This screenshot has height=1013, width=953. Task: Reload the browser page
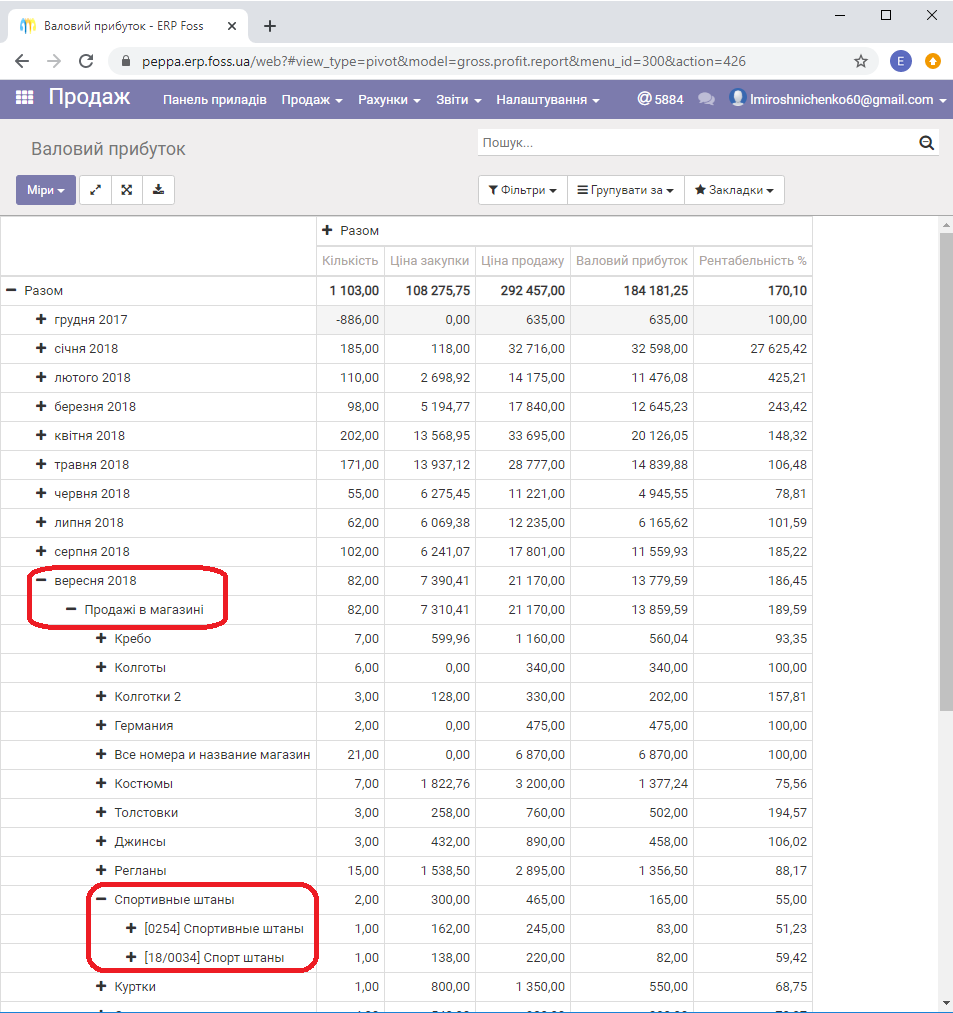[86, 61]
